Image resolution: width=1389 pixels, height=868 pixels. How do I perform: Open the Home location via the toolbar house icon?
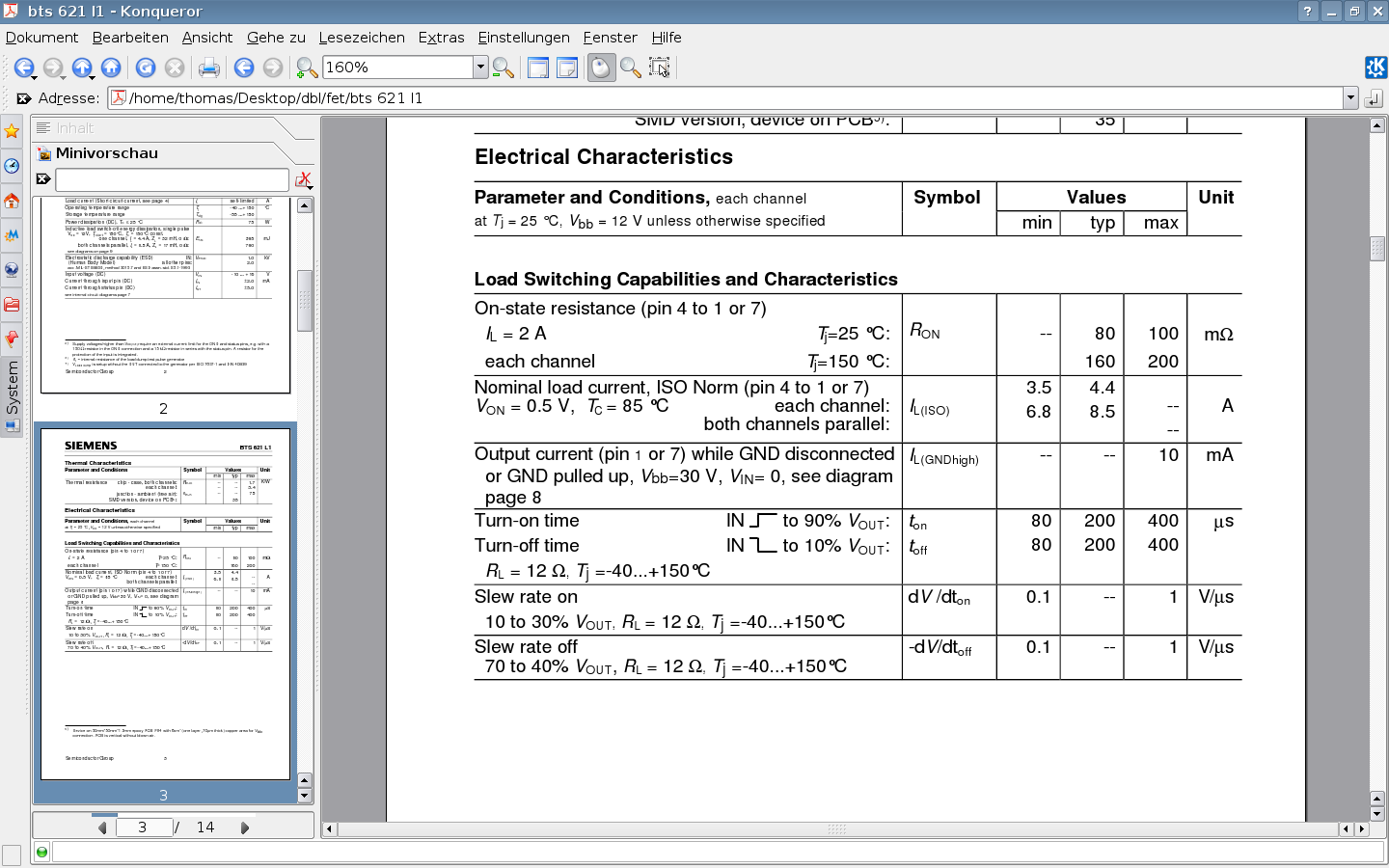coord(111,67)
